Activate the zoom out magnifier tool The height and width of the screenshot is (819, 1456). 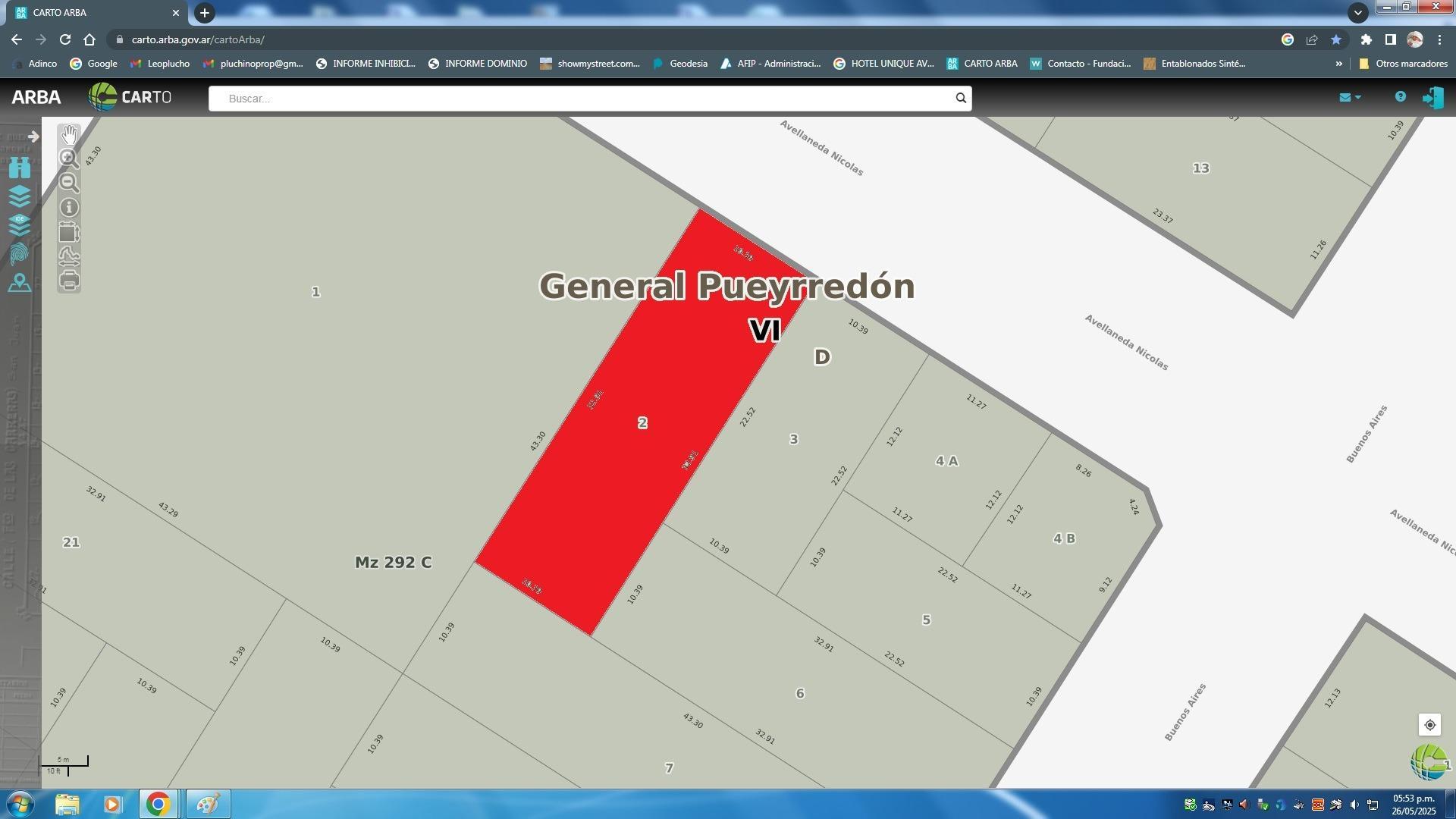click(69, 182)
